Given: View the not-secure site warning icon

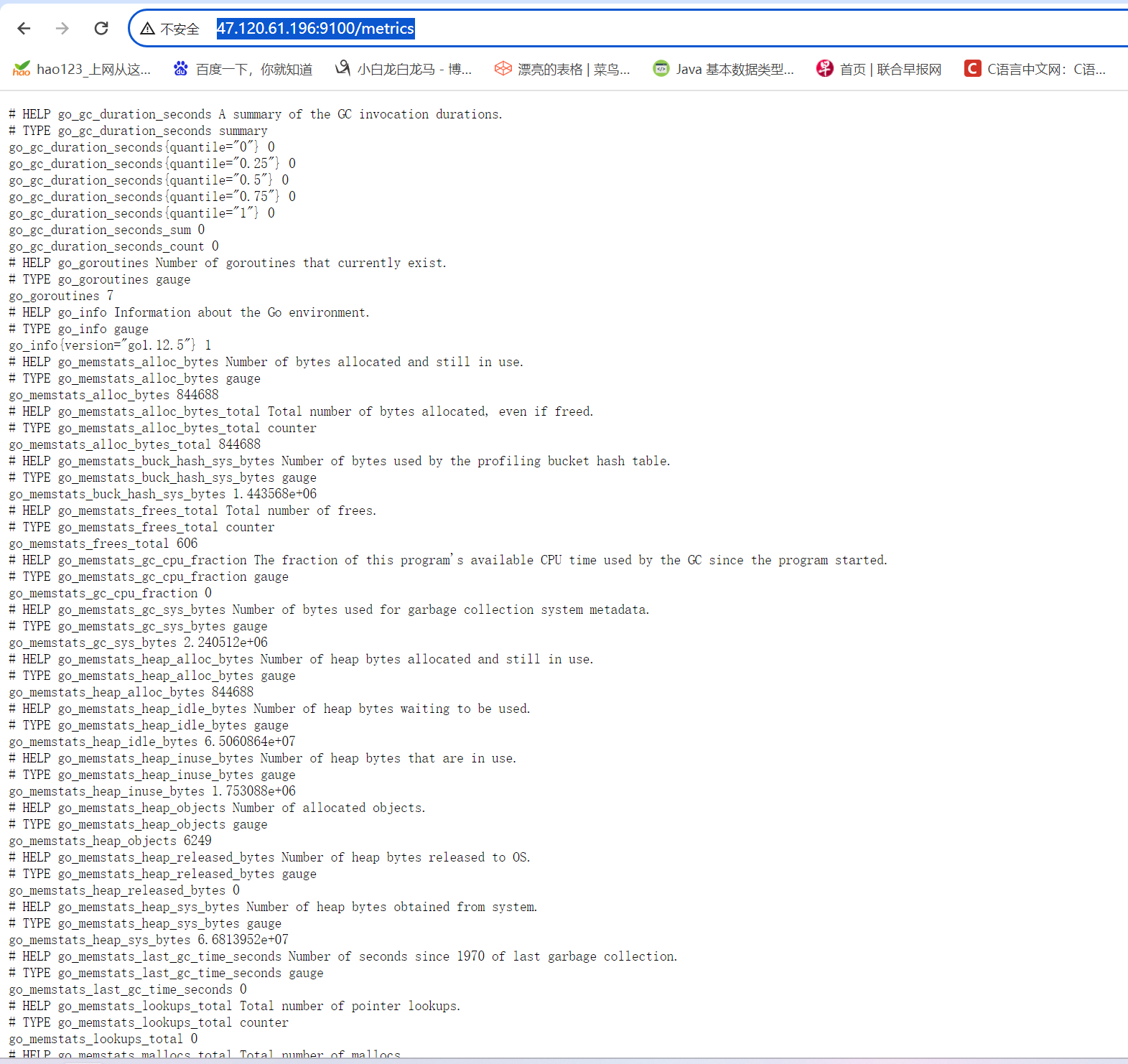Looking at the screenshot, I should (148, 29).
